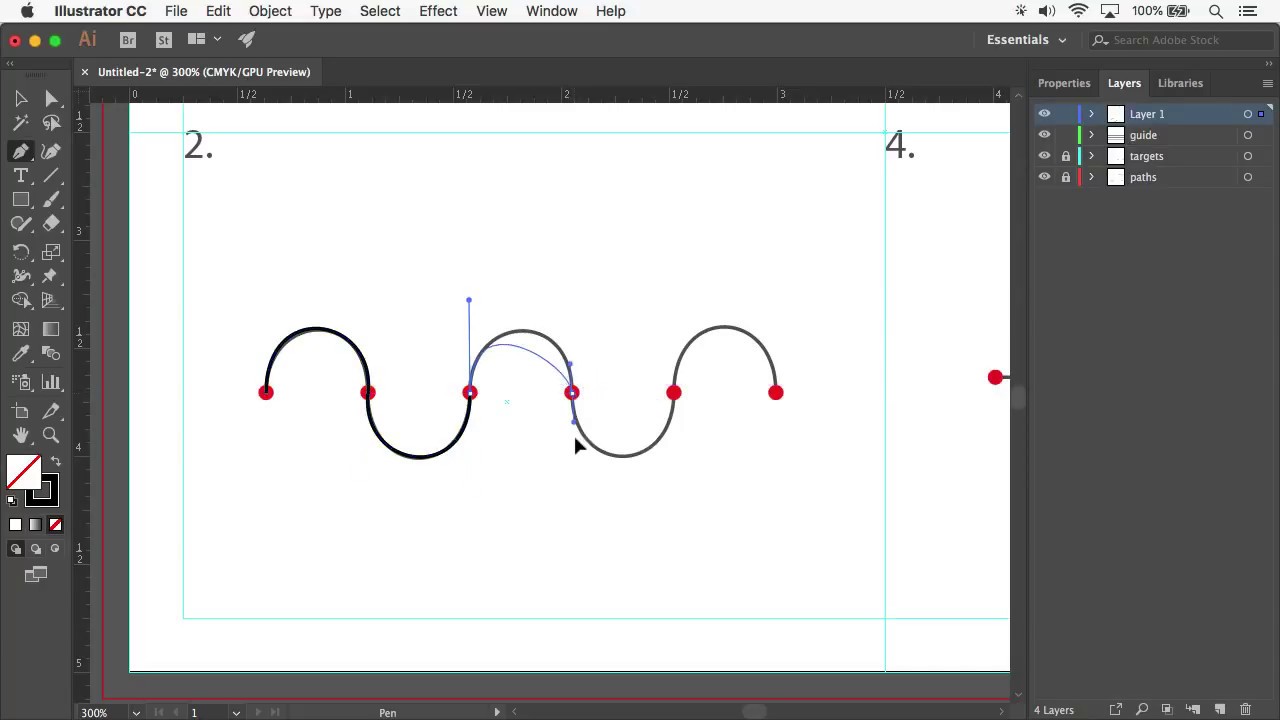Select the Layer 1 row name
The height and width of the screenshot is (720, 1280).
point(1147,114)
